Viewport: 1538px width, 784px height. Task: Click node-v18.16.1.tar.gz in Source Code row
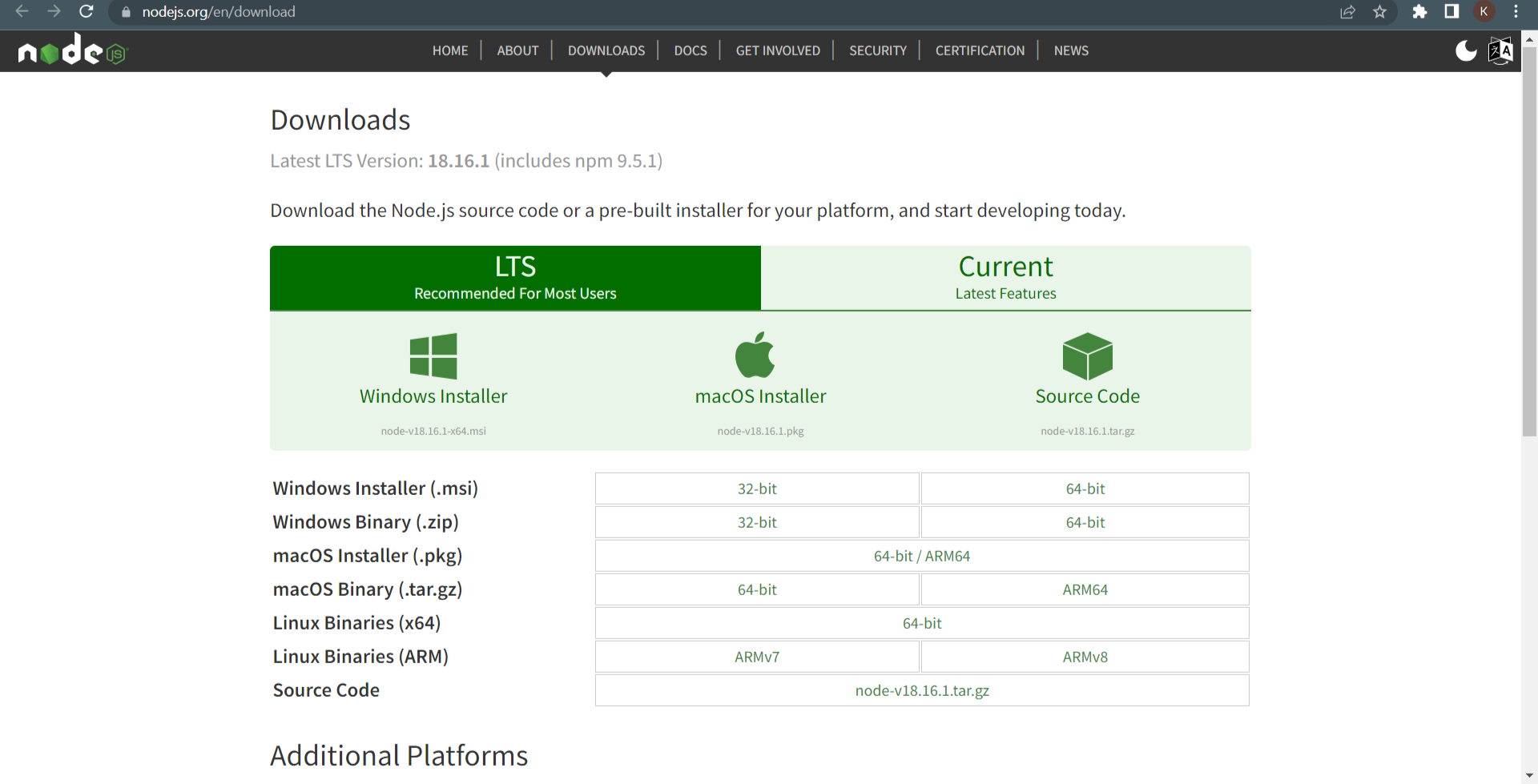click(922, 690)
